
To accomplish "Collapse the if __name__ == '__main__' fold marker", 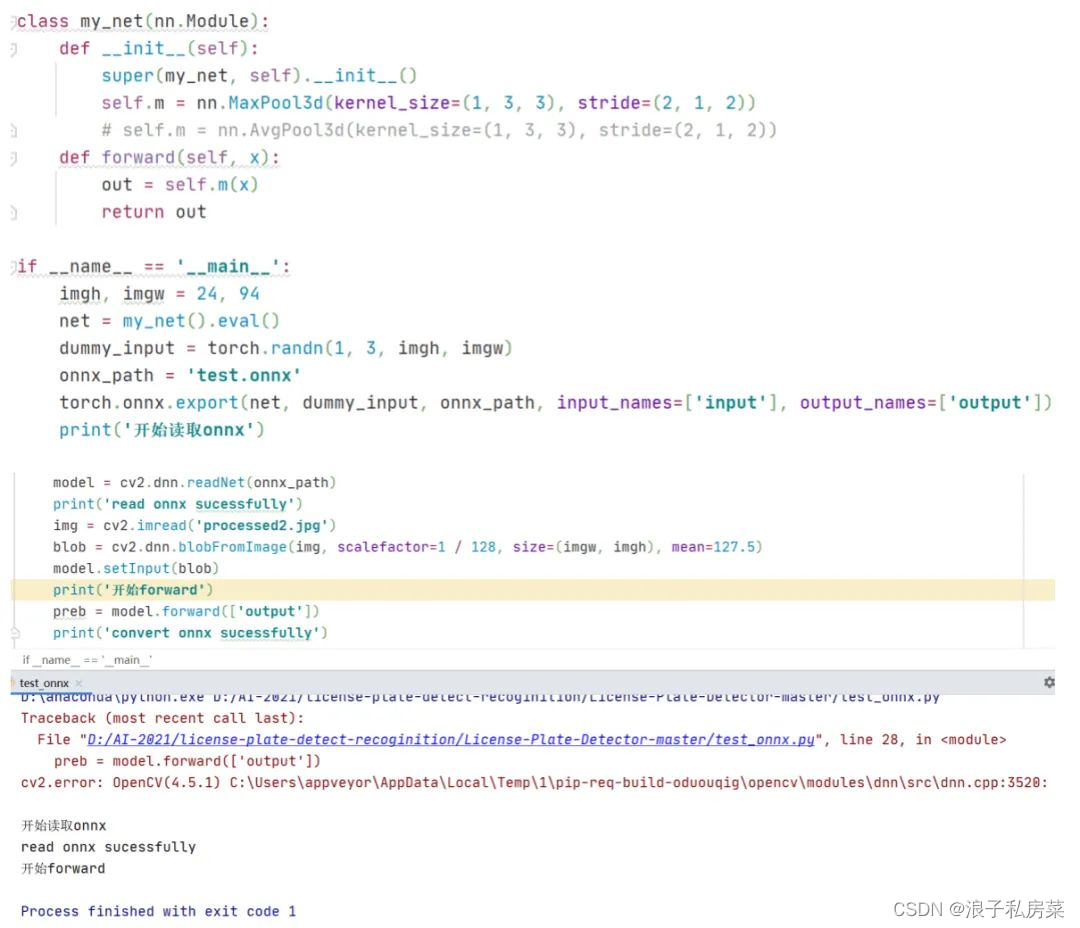I will pyautogui.click(x=13, y=267).
